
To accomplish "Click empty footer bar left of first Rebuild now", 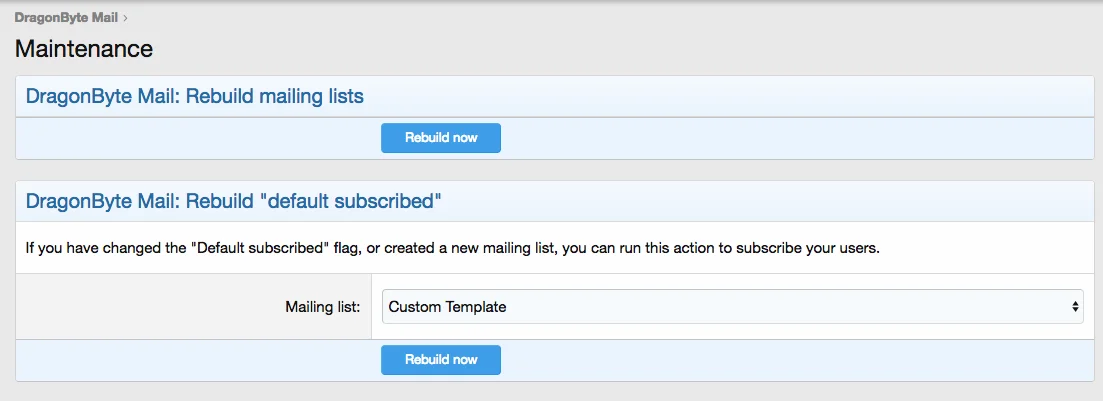I will pos(200,138).
